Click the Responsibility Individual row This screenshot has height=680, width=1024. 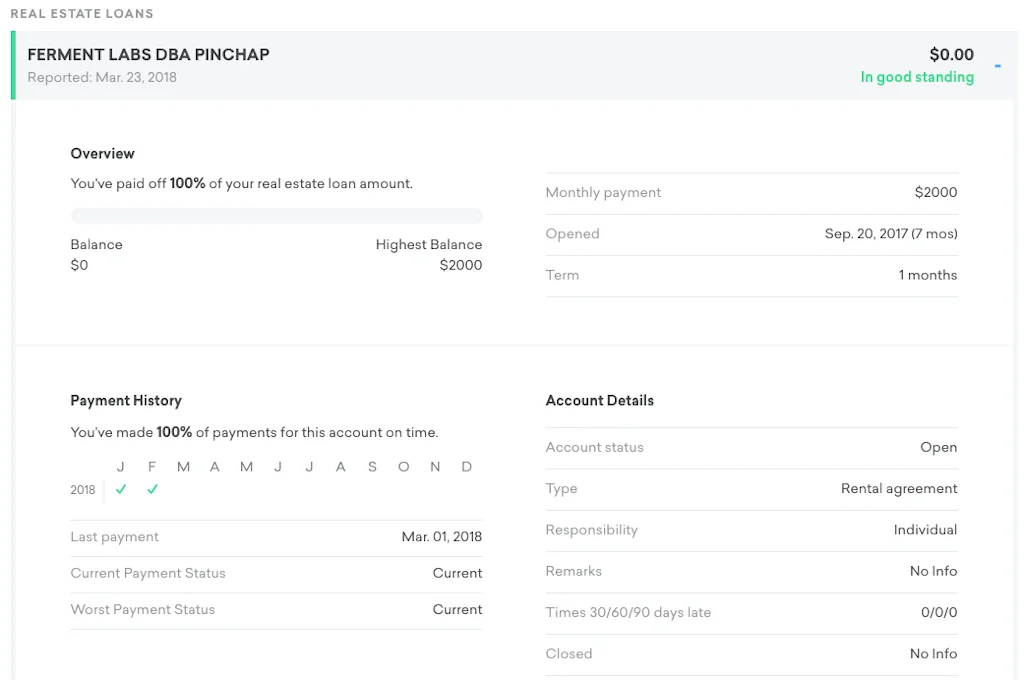[x=751, y=530]
